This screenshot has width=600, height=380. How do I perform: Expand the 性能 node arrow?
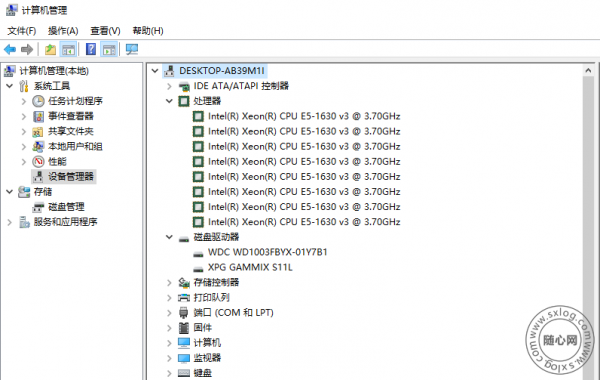[x=24, y=162]
